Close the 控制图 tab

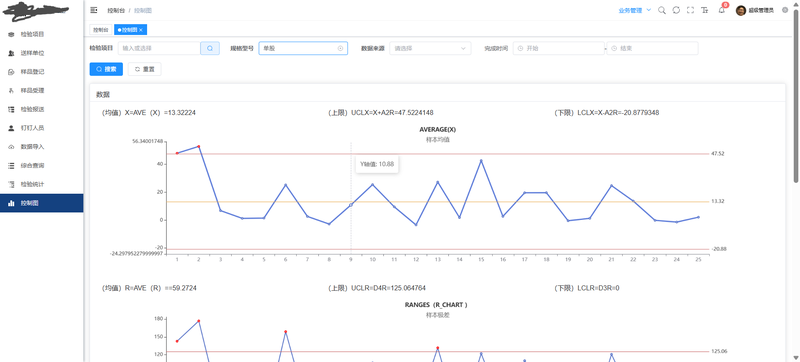pyautogui.click(x=141, y=30)
